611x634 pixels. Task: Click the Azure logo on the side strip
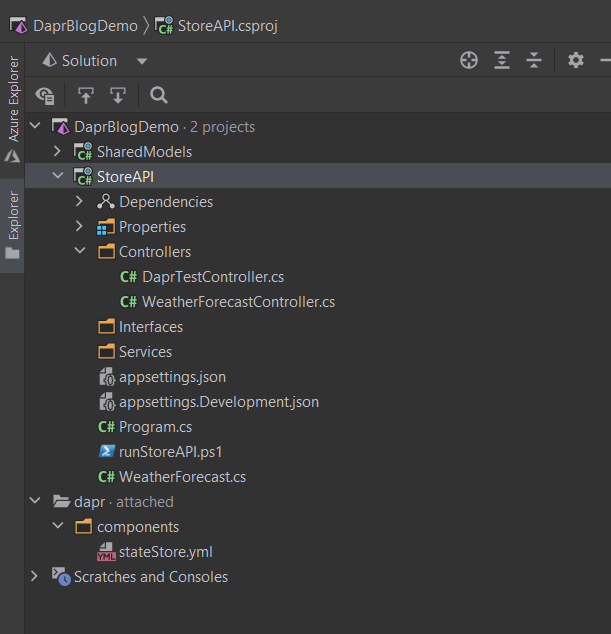pos(12,156)
